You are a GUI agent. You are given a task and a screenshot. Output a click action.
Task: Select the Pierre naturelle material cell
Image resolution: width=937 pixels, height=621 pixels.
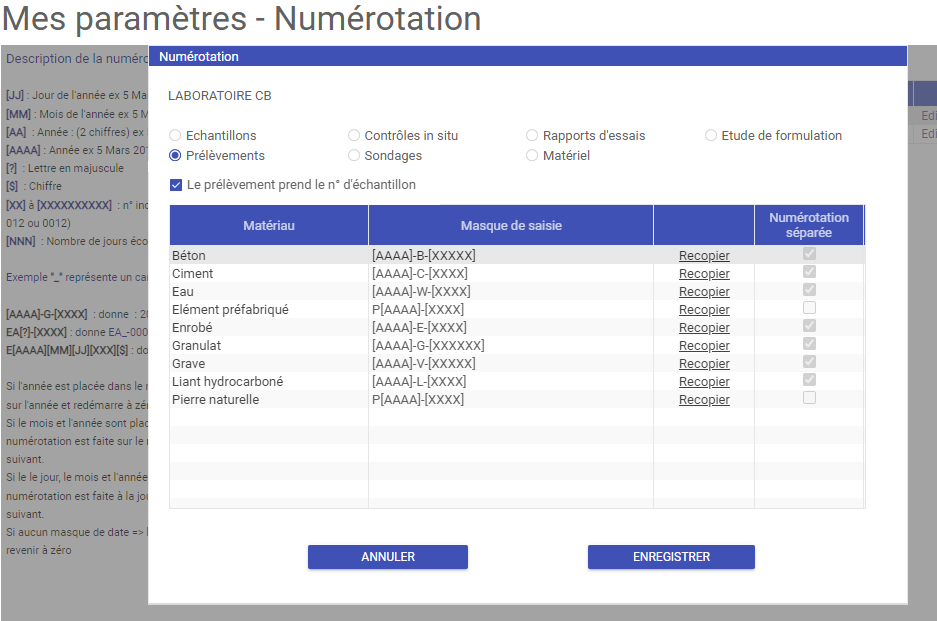coord(269,399)
